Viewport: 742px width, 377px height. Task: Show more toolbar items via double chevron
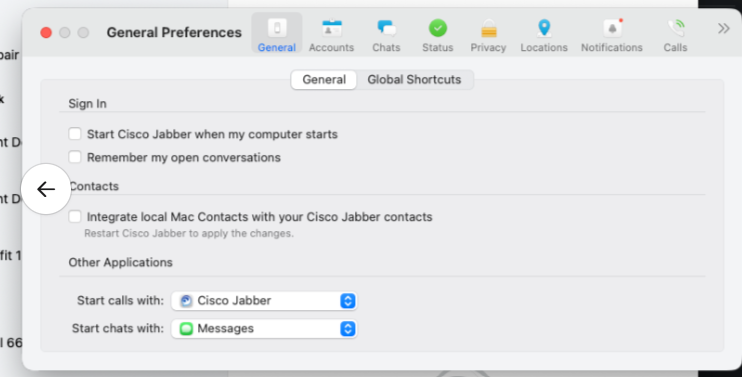724,28
